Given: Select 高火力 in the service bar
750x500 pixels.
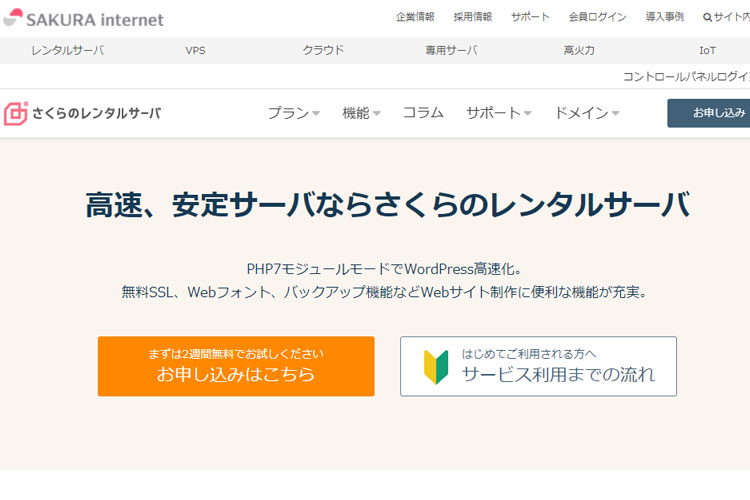Looking at the screenshot, I should pyautogui.click(x=579, y=50).
